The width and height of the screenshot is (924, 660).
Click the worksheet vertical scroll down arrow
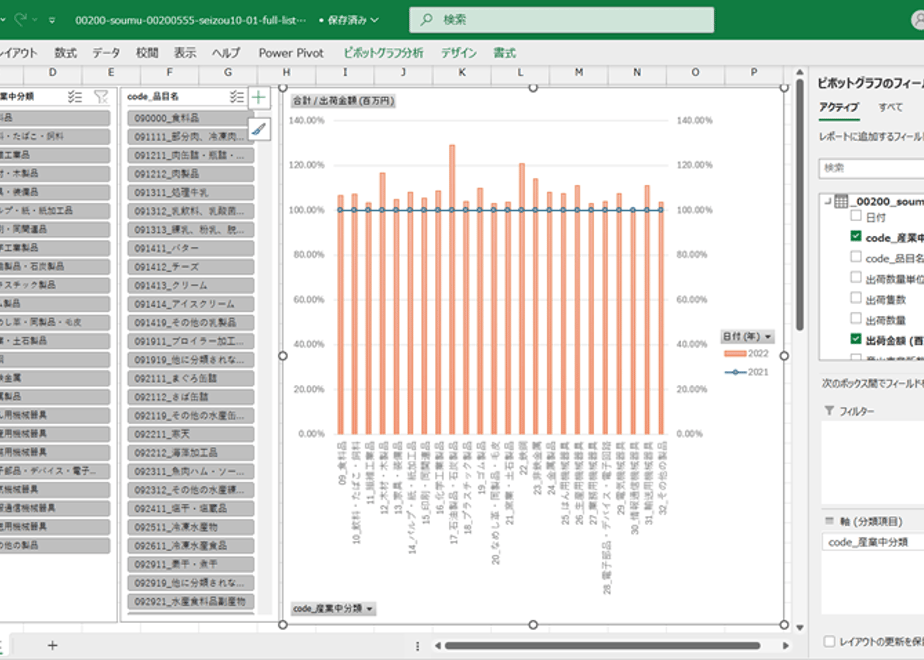800,628
